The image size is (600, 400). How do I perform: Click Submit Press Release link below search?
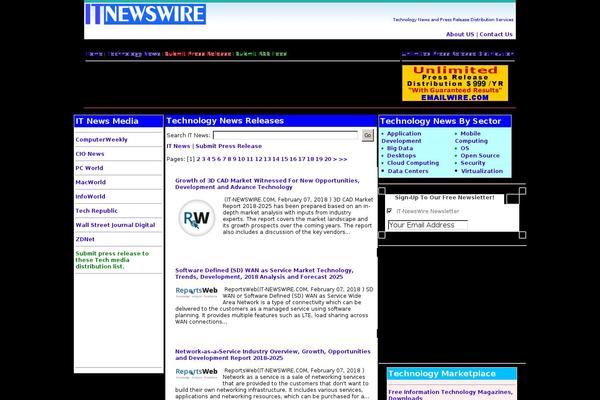click(x=228, y=146)
